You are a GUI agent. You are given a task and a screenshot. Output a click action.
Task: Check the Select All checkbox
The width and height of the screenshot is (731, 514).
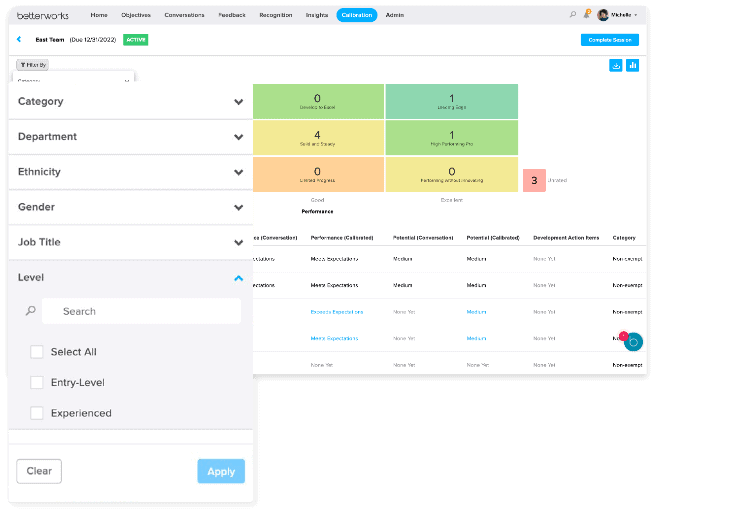pos(37,352)
